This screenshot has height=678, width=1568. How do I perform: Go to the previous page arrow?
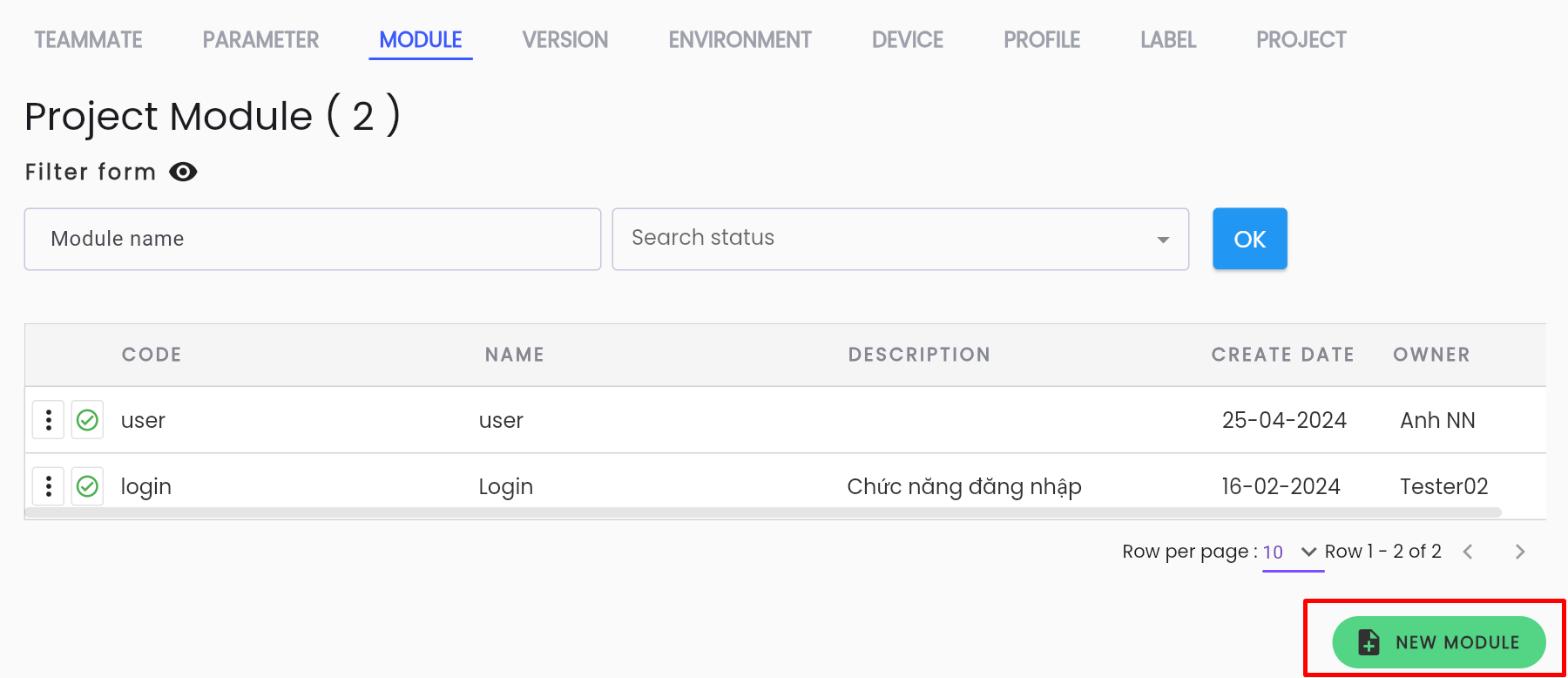tap(1468, 552)
